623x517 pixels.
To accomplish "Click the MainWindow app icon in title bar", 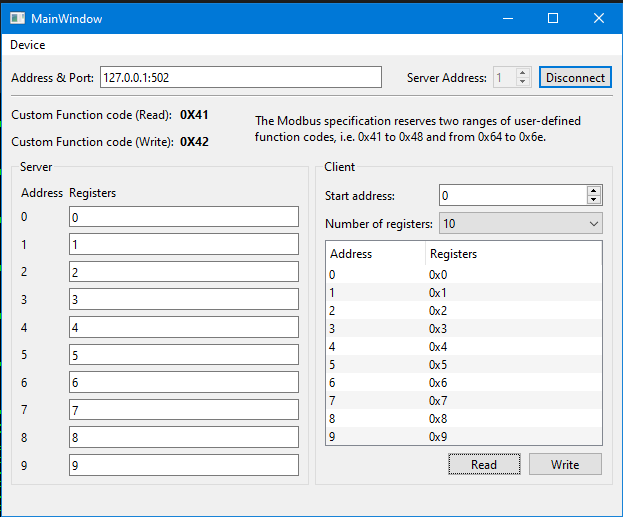I will point(17,18).
